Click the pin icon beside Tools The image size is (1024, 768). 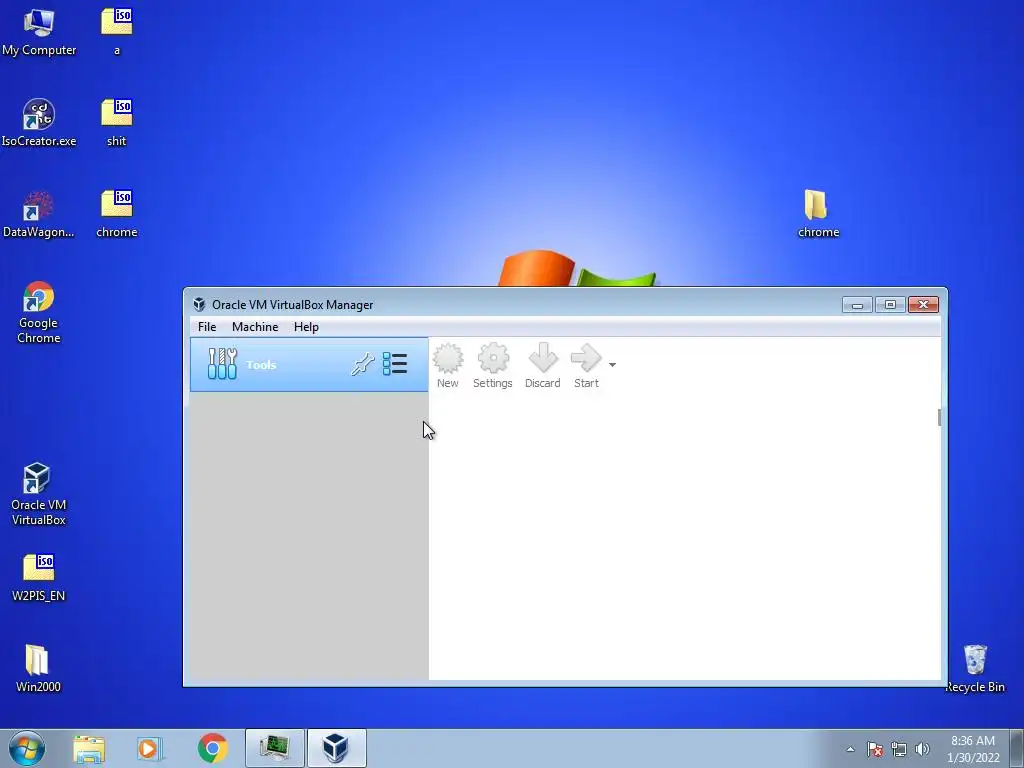362,364
